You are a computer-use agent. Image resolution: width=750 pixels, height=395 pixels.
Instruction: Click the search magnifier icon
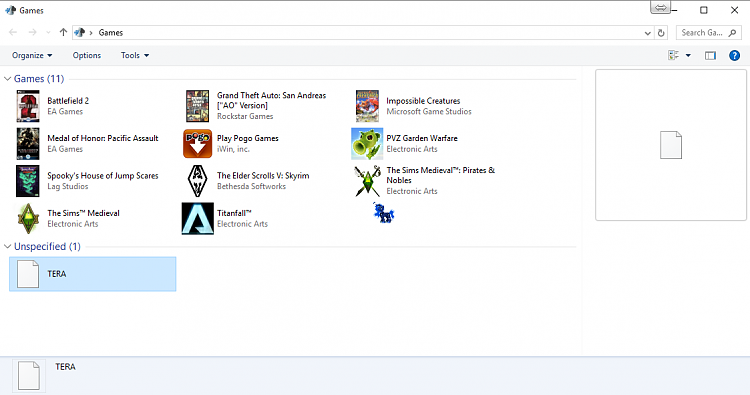(x=732, y=33)
